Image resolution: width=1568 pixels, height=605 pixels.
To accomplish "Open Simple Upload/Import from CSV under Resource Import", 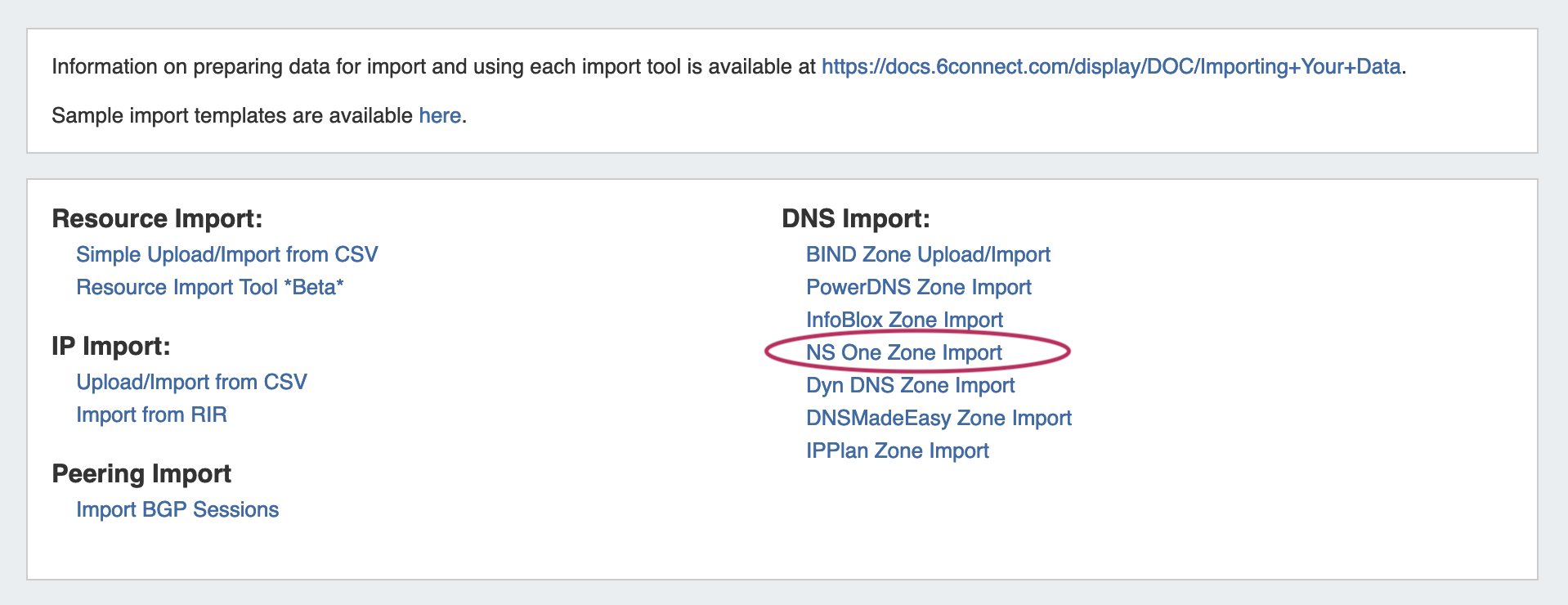I will [x=226, y=254].
